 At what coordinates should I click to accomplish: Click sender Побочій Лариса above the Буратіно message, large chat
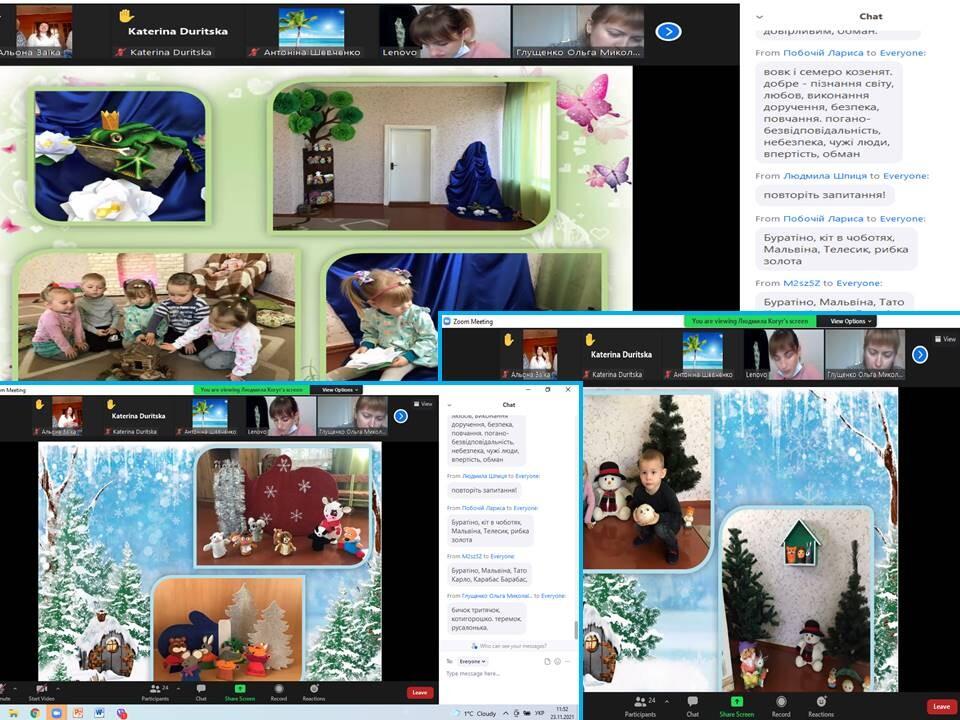click(823, 219)
